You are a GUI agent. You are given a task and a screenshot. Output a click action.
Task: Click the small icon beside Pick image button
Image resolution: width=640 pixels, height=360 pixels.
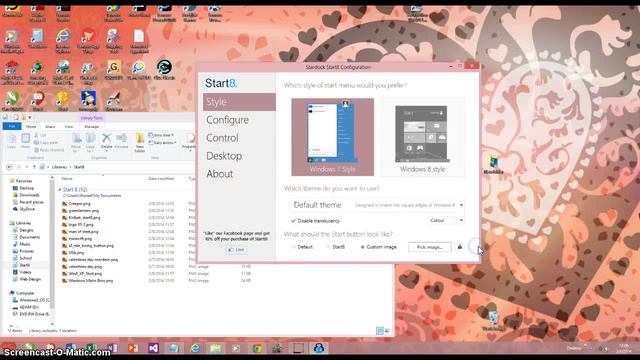pos(460,247)
